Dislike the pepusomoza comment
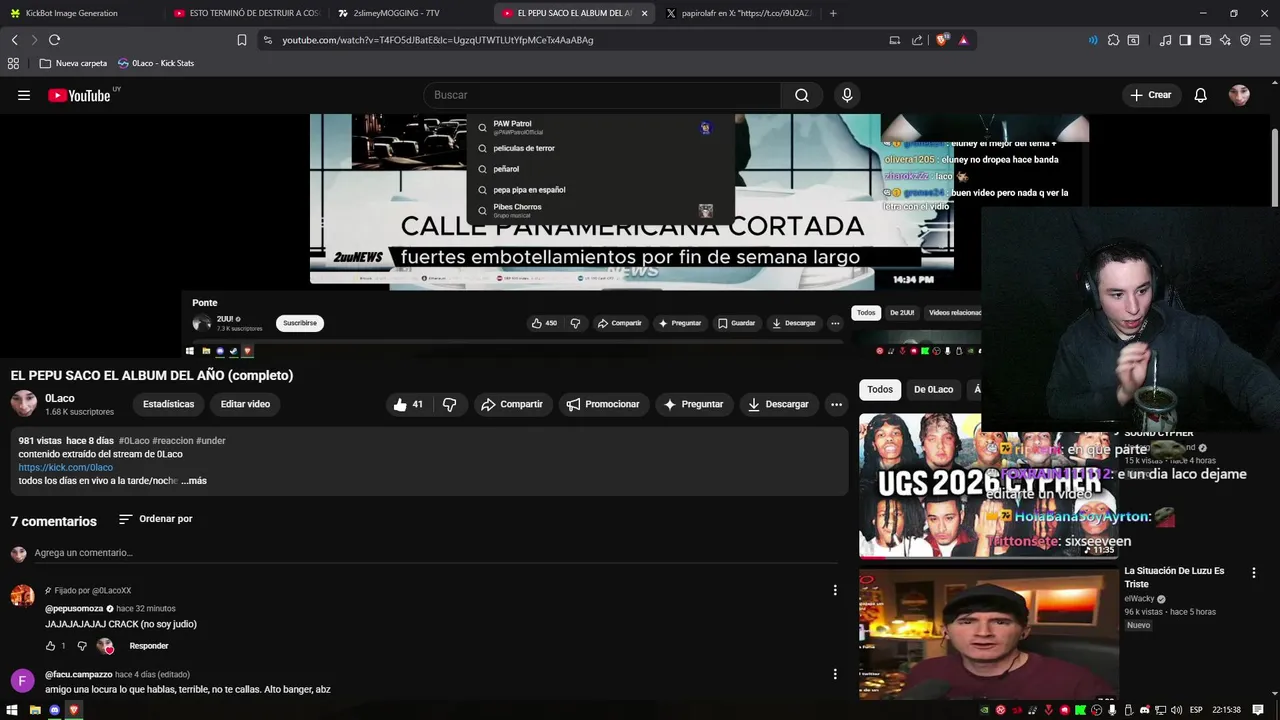Screen dimensions: 1280x720 pos(82,646)
